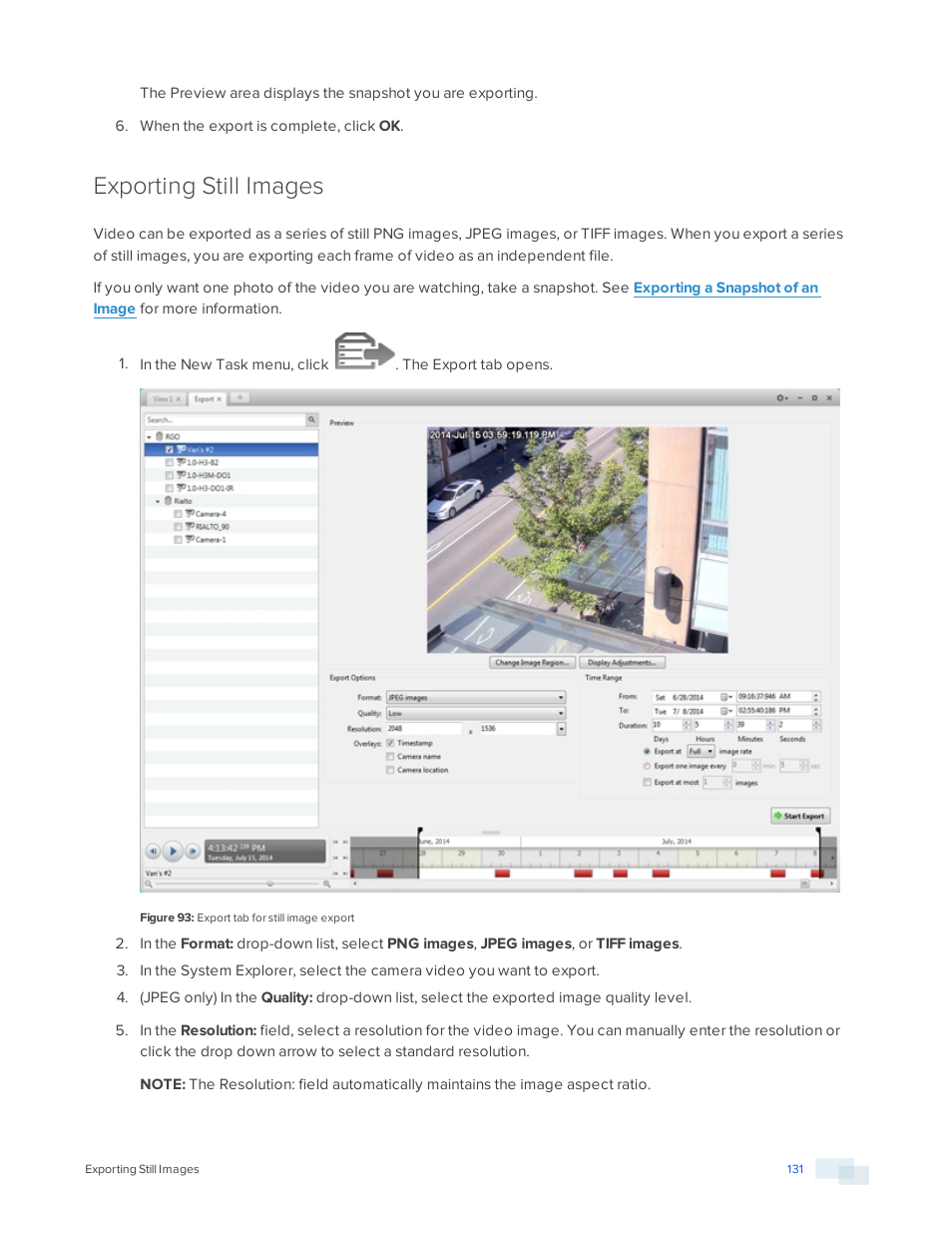This screenshot has height=1233, width=952.
Task: Enable the 'Export at most' images checkbox
Action: (x=647, y=782)
